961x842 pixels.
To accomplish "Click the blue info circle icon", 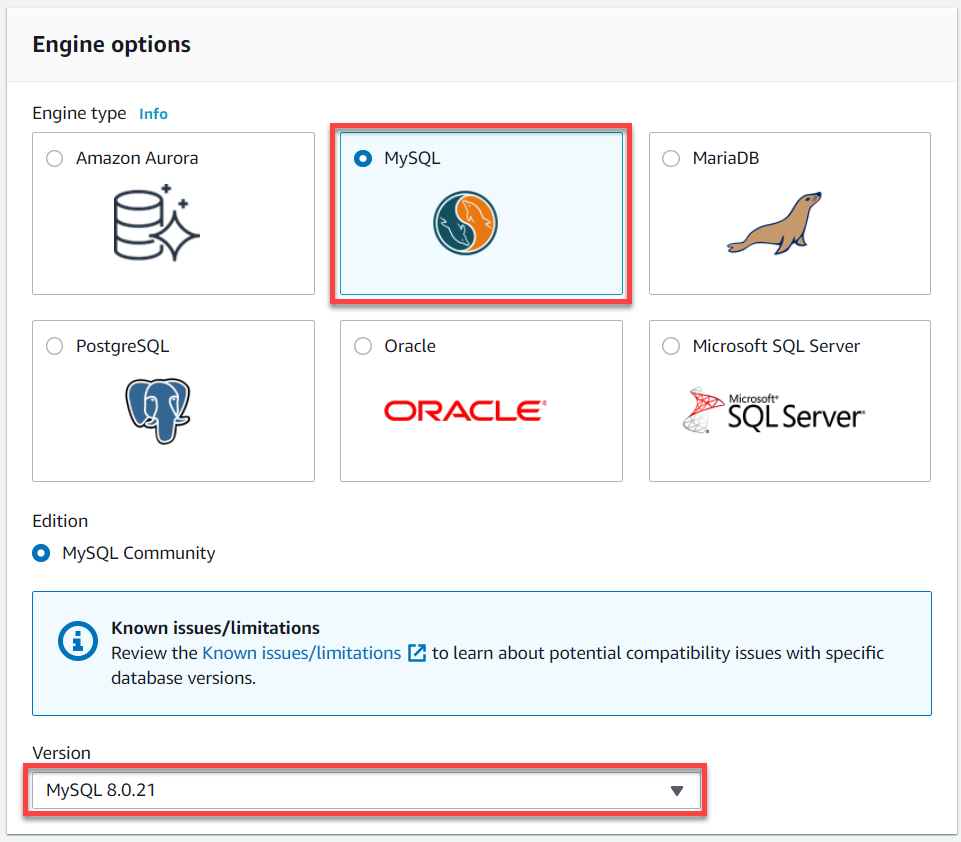I will (78, 641).
